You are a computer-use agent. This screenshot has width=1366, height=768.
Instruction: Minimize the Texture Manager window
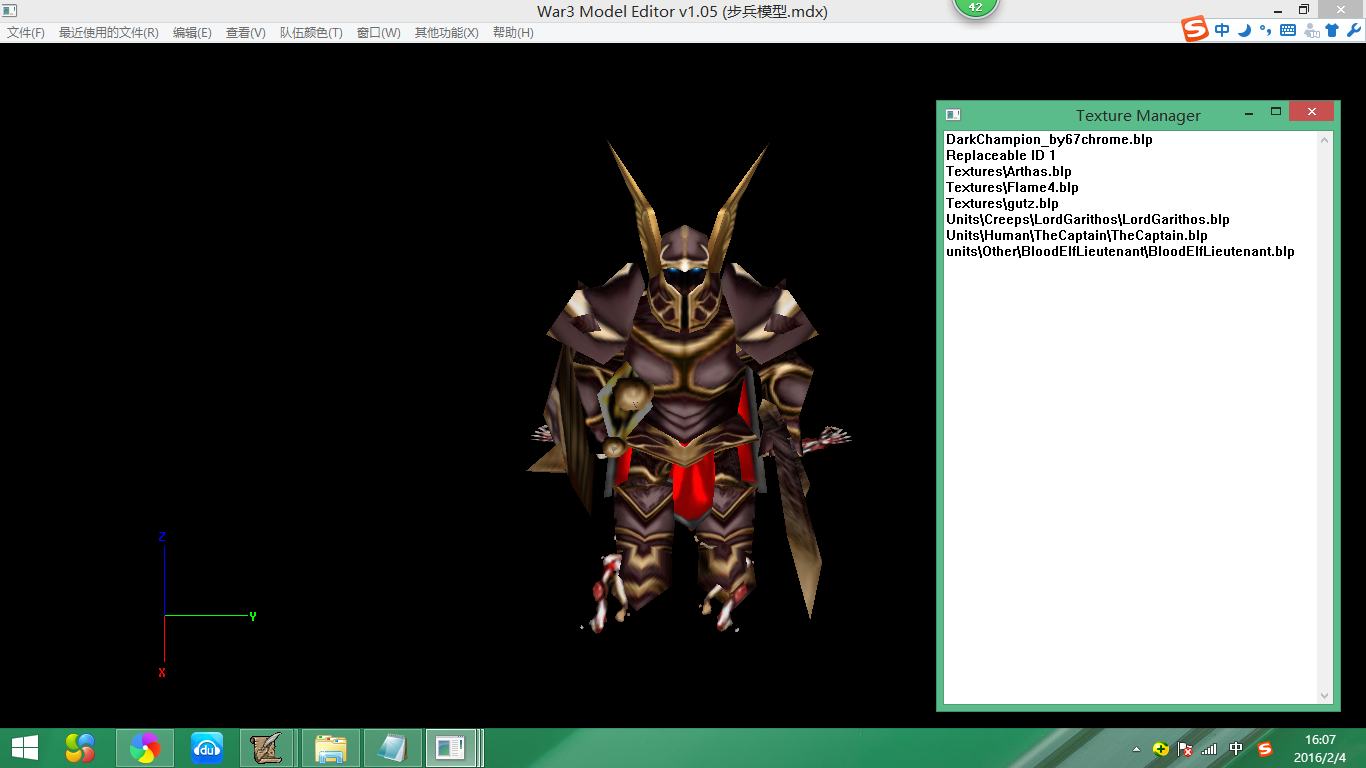pos(1249,112)
